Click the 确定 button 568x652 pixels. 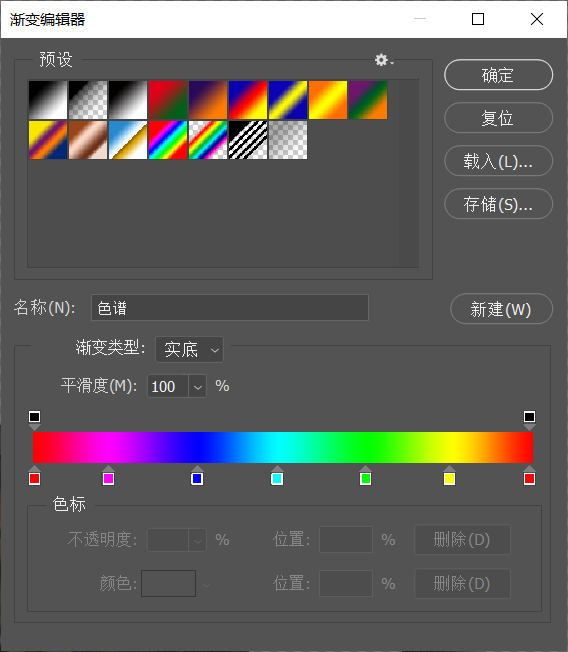click(498, 75)
